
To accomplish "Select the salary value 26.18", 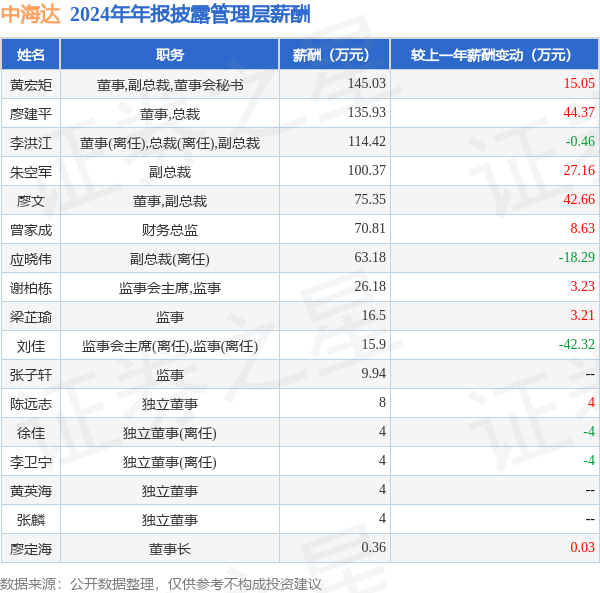I will tap(370, 287).
